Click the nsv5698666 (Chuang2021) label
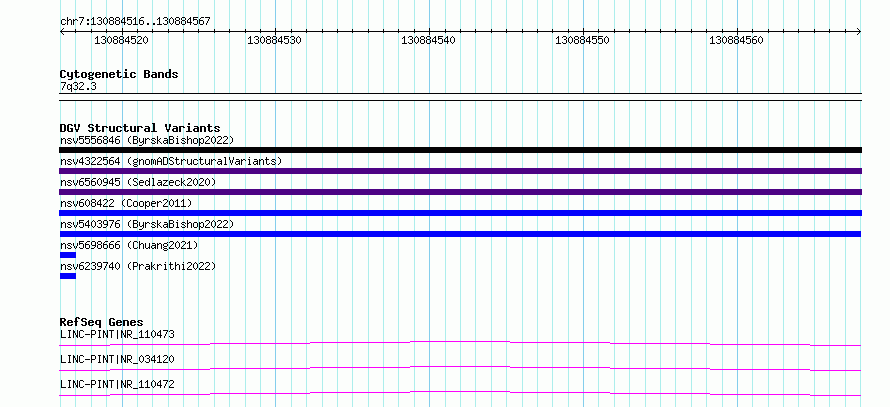Viewport: 890px width, 407px height. pos(129,245)
